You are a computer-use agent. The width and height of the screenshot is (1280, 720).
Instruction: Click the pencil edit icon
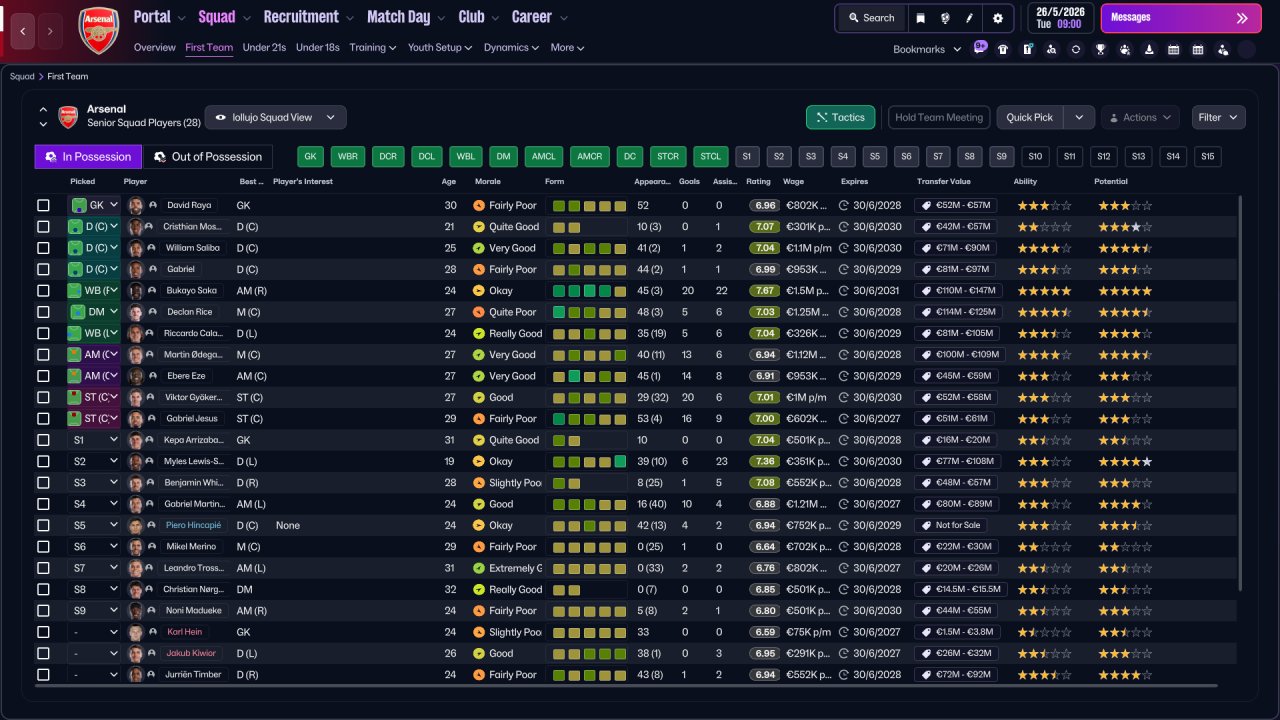[970, 18]
